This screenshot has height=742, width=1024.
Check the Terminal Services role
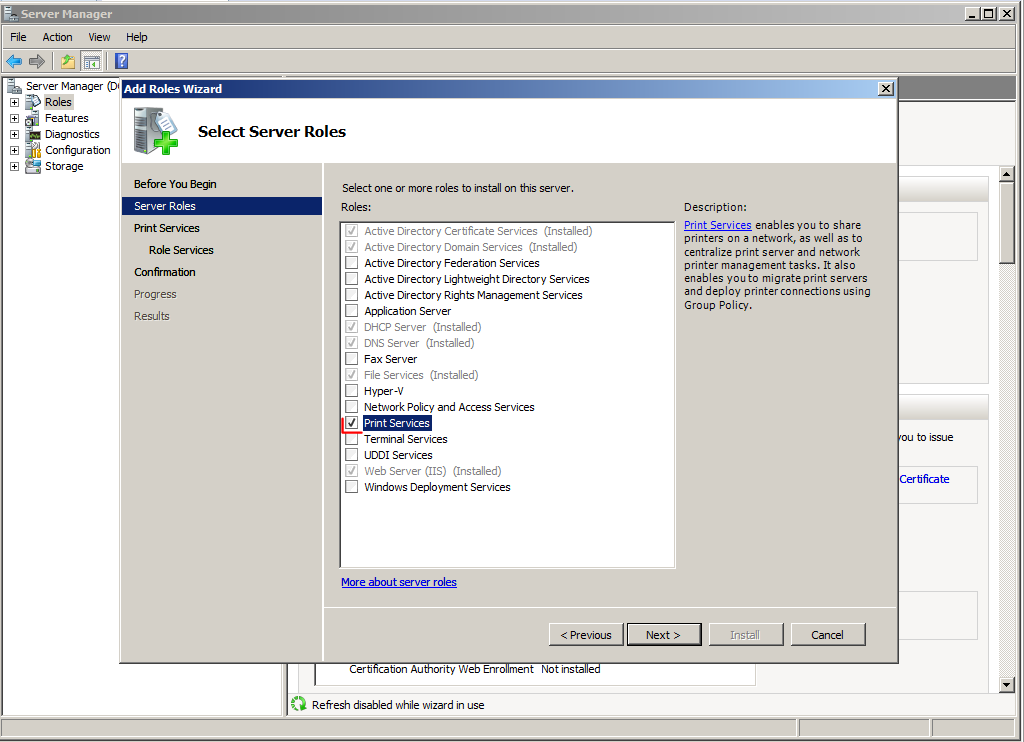tap(351, 439)
